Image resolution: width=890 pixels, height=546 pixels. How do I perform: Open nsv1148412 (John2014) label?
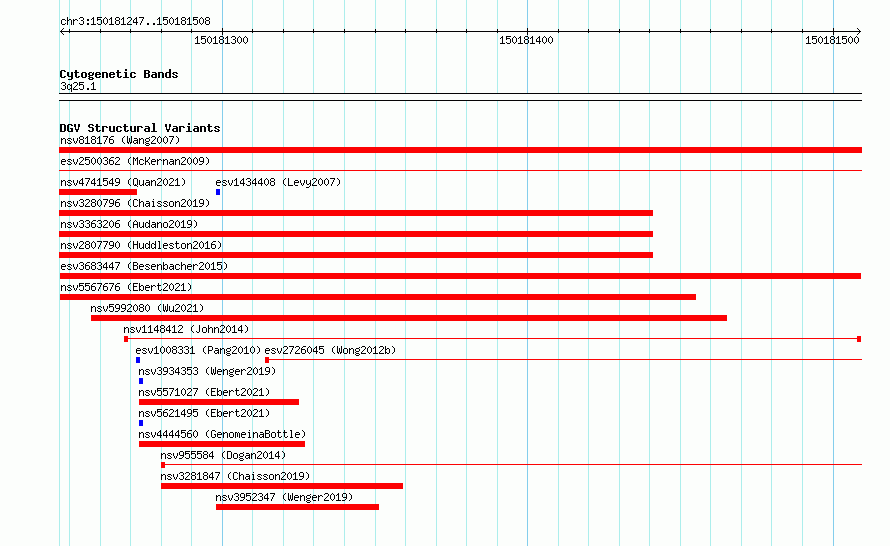tap(186, 329)
